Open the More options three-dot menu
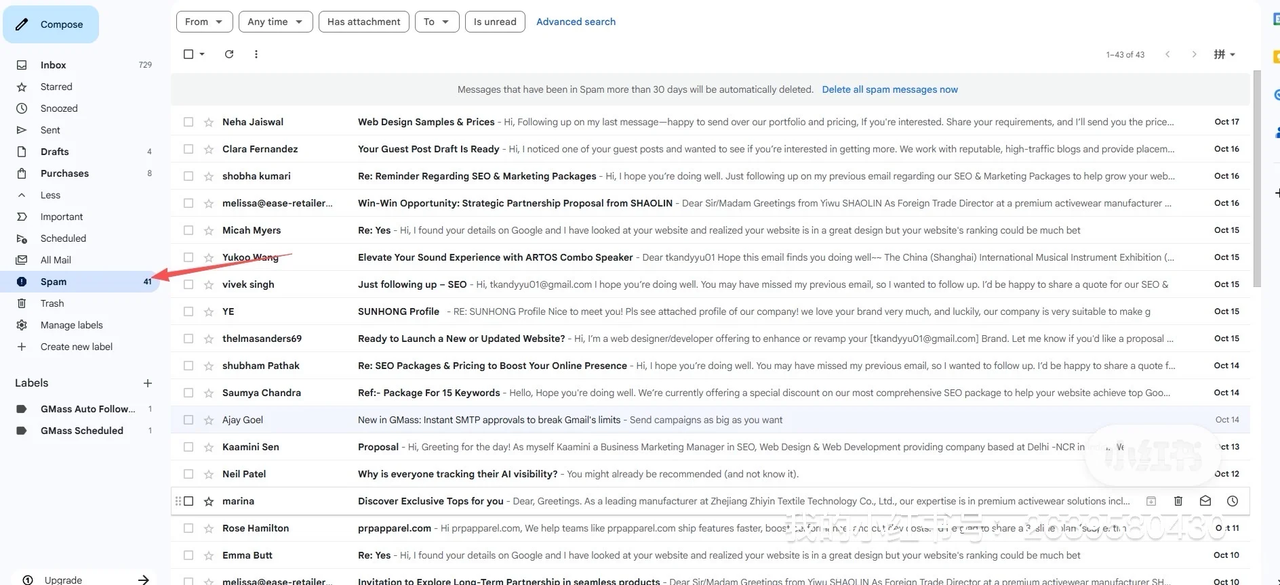The width and height of the screenshot is (1280, 585). pyautogui.click(x=256, y=54)
